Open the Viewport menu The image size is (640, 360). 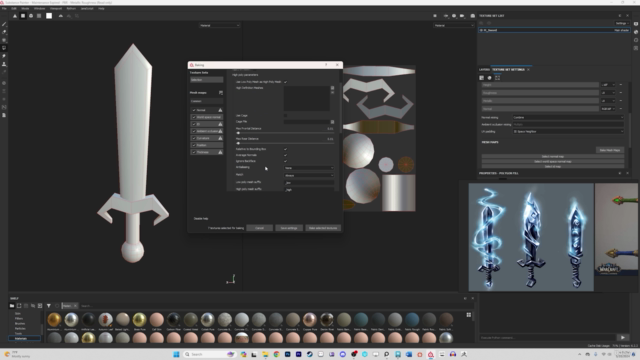(56, 8)
